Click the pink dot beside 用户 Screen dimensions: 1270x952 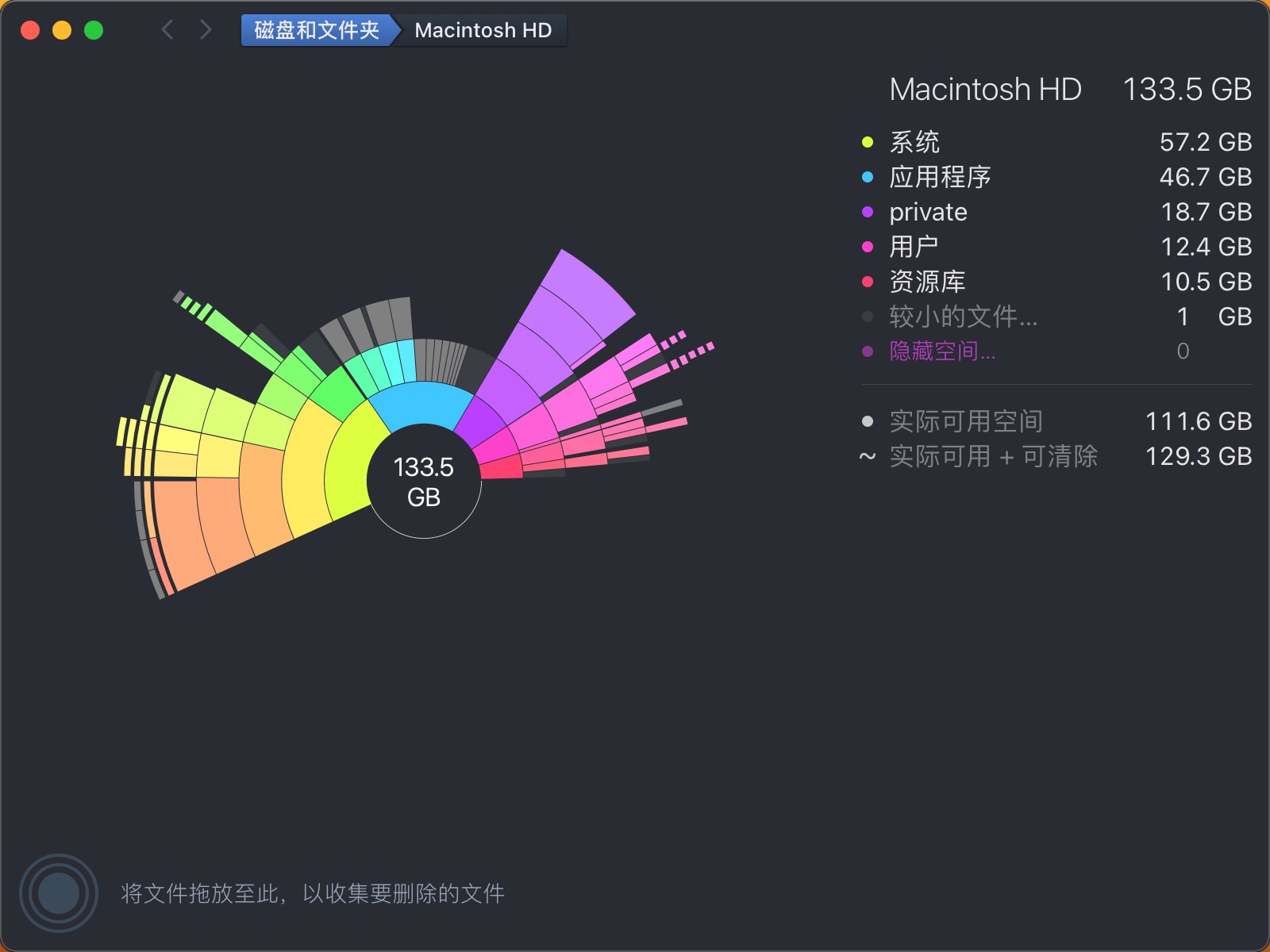click(x=868, y=247)
